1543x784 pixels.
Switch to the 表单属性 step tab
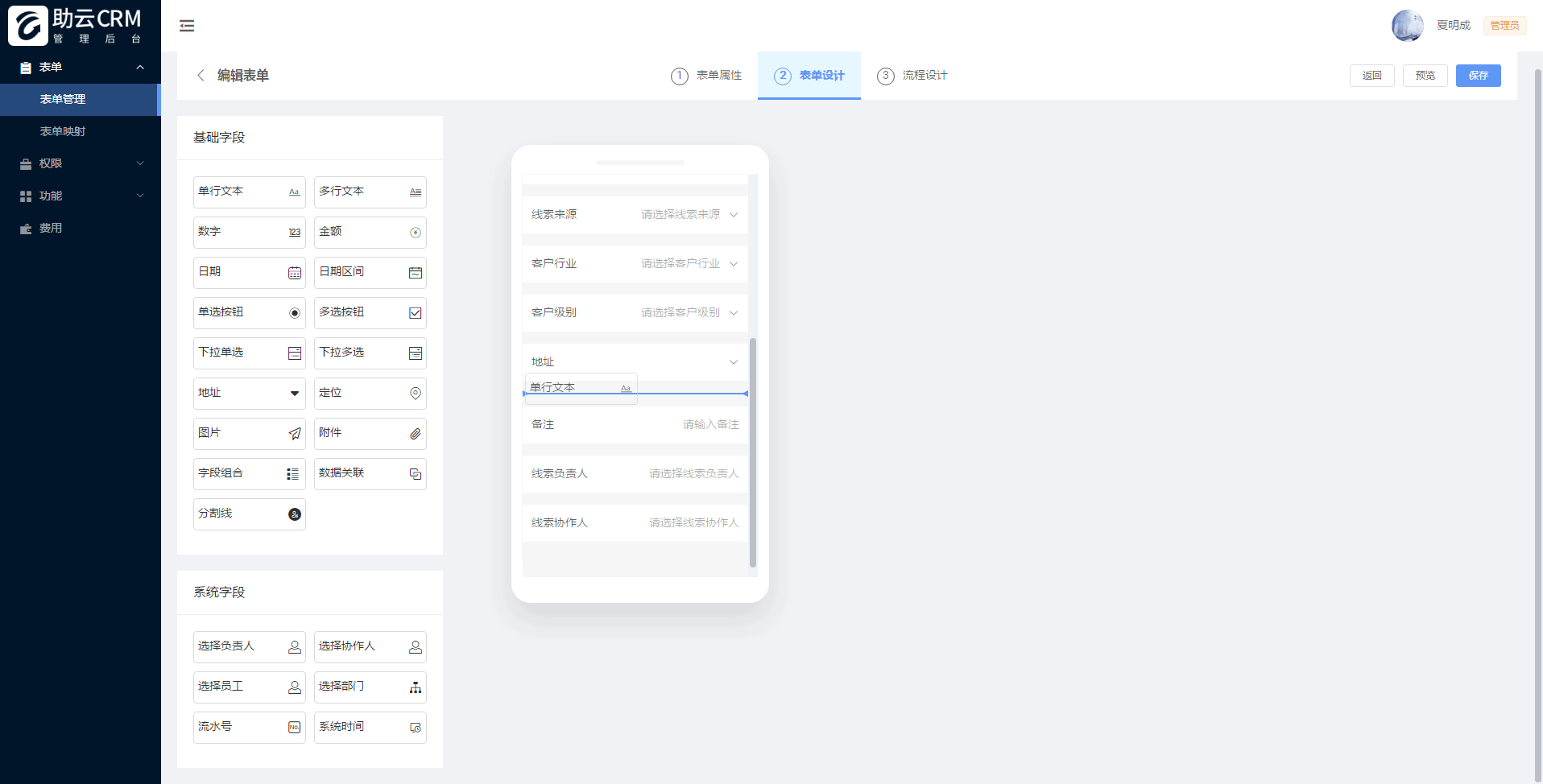pyautogui.click(x=706, y=76)
